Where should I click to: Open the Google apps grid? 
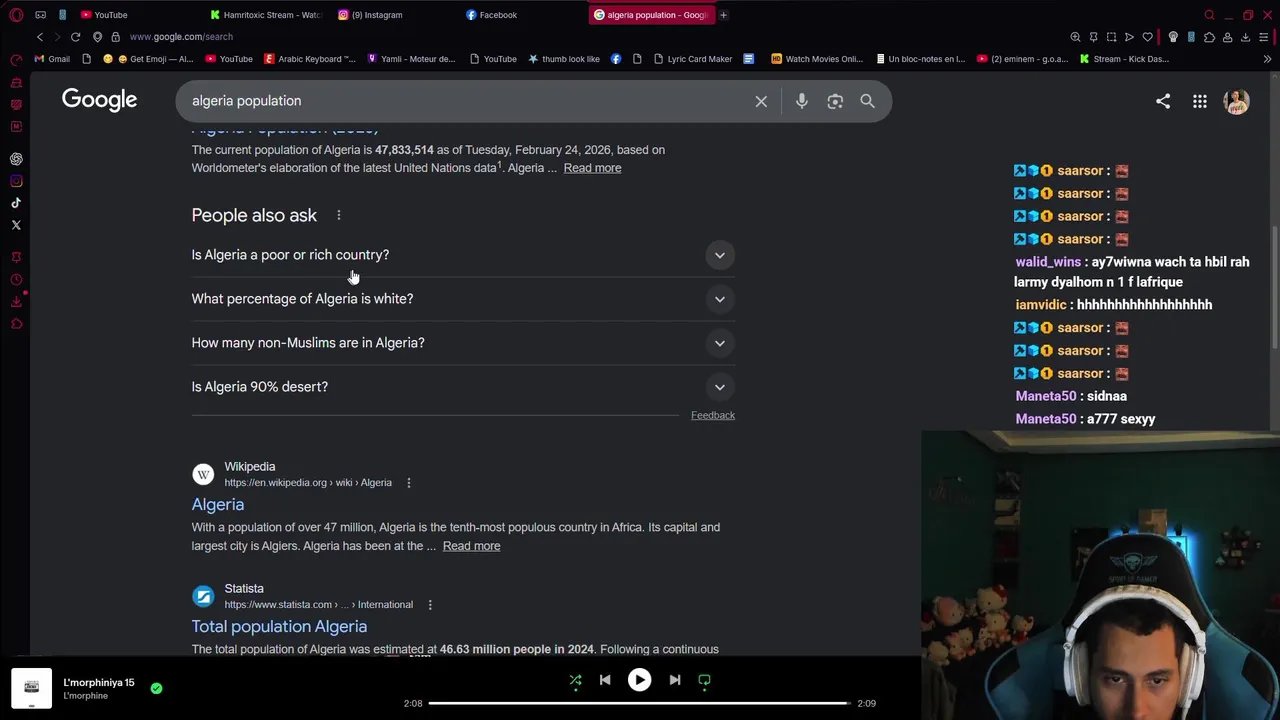pyautogui.click(x=1200, y=101)
